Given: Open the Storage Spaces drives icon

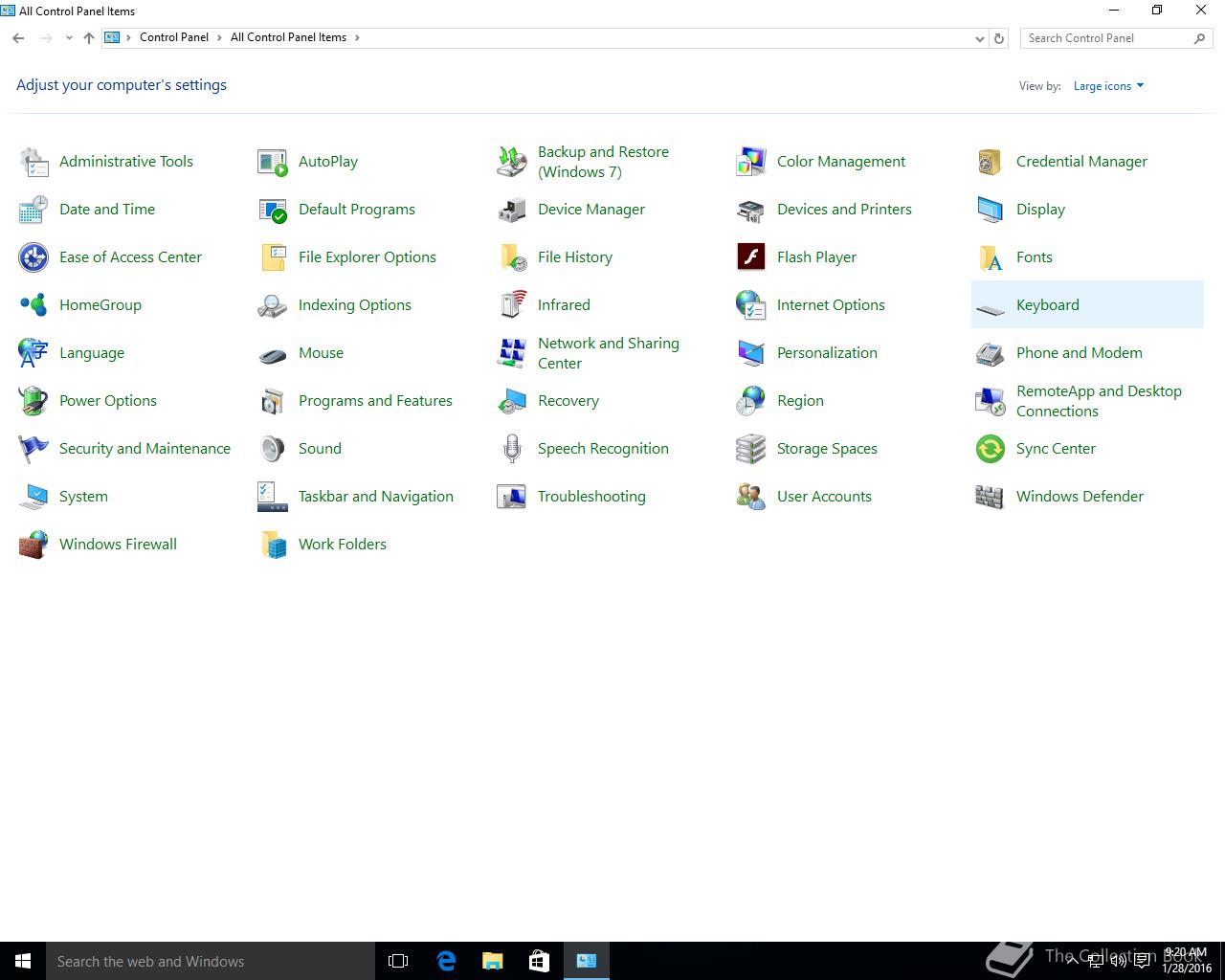Looking at the screenshot, I should point(751,449).
